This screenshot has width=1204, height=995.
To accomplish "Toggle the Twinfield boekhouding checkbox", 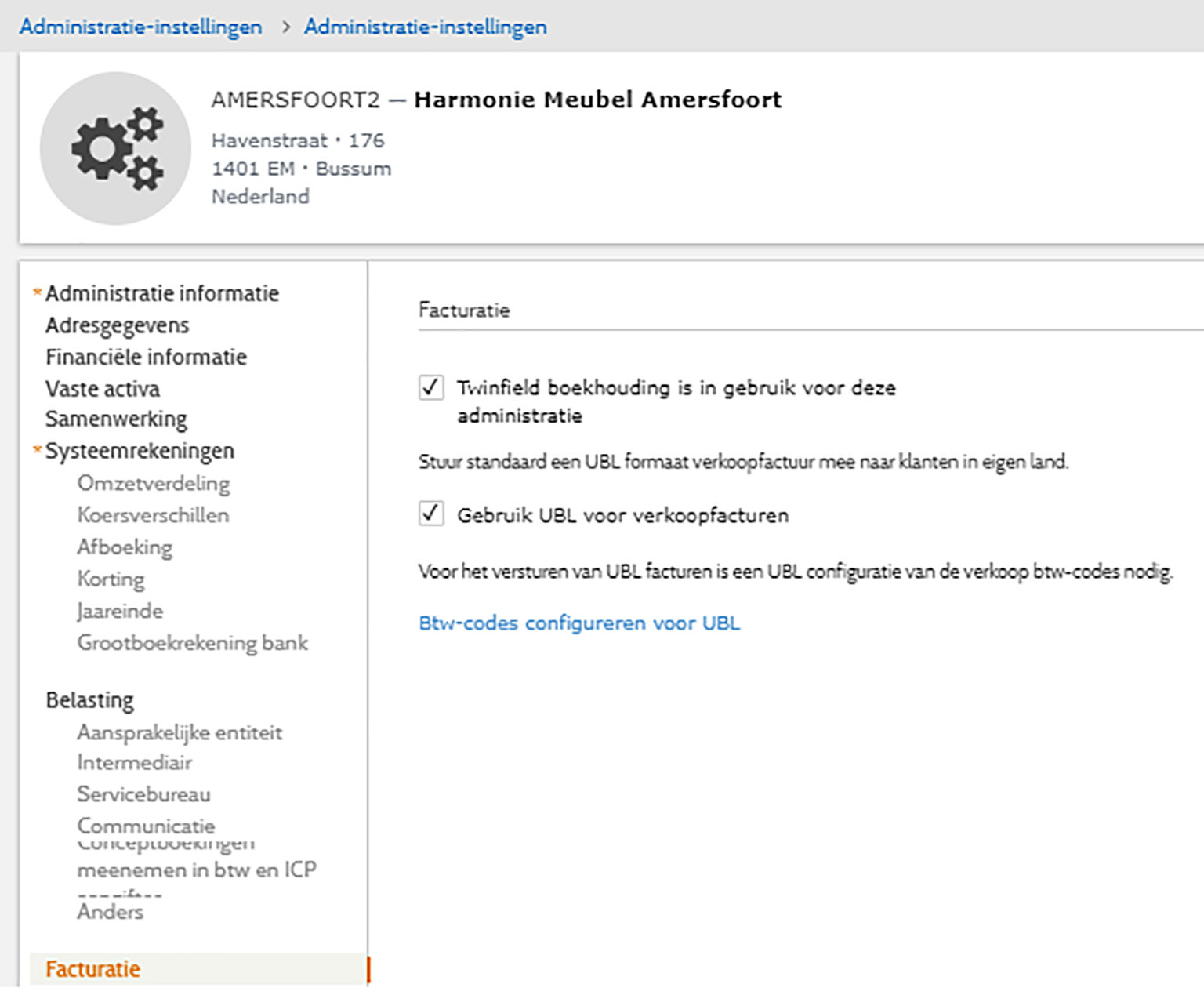I will 431,387.
